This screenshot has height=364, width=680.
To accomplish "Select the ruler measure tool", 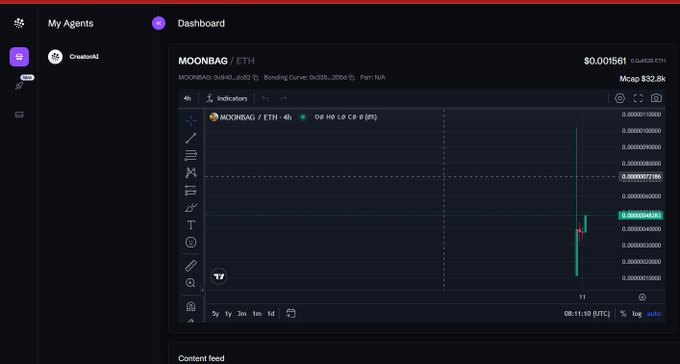I will pyautogui.click(x=191, y=266).
